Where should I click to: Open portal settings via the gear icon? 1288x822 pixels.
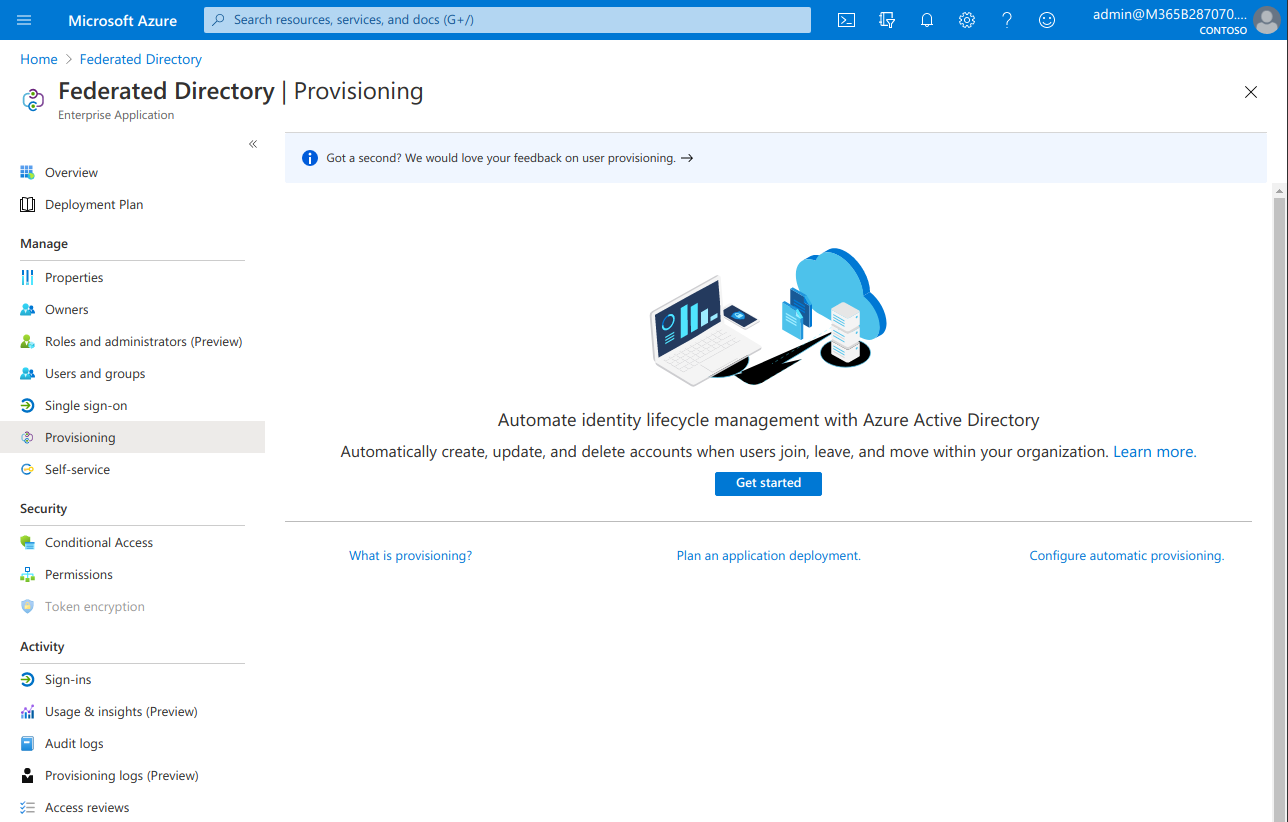pos(966,20)
